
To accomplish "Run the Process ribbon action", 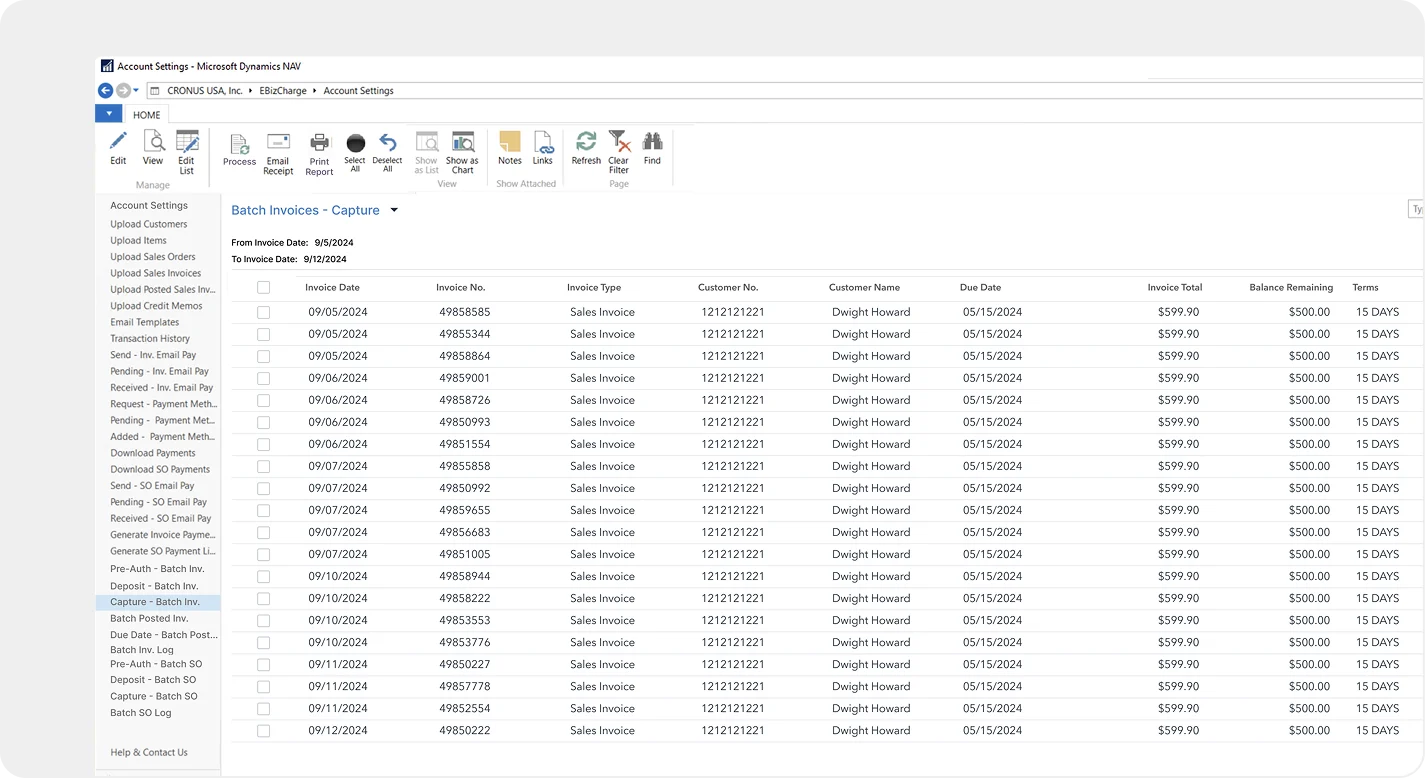I will click(239, 144).
